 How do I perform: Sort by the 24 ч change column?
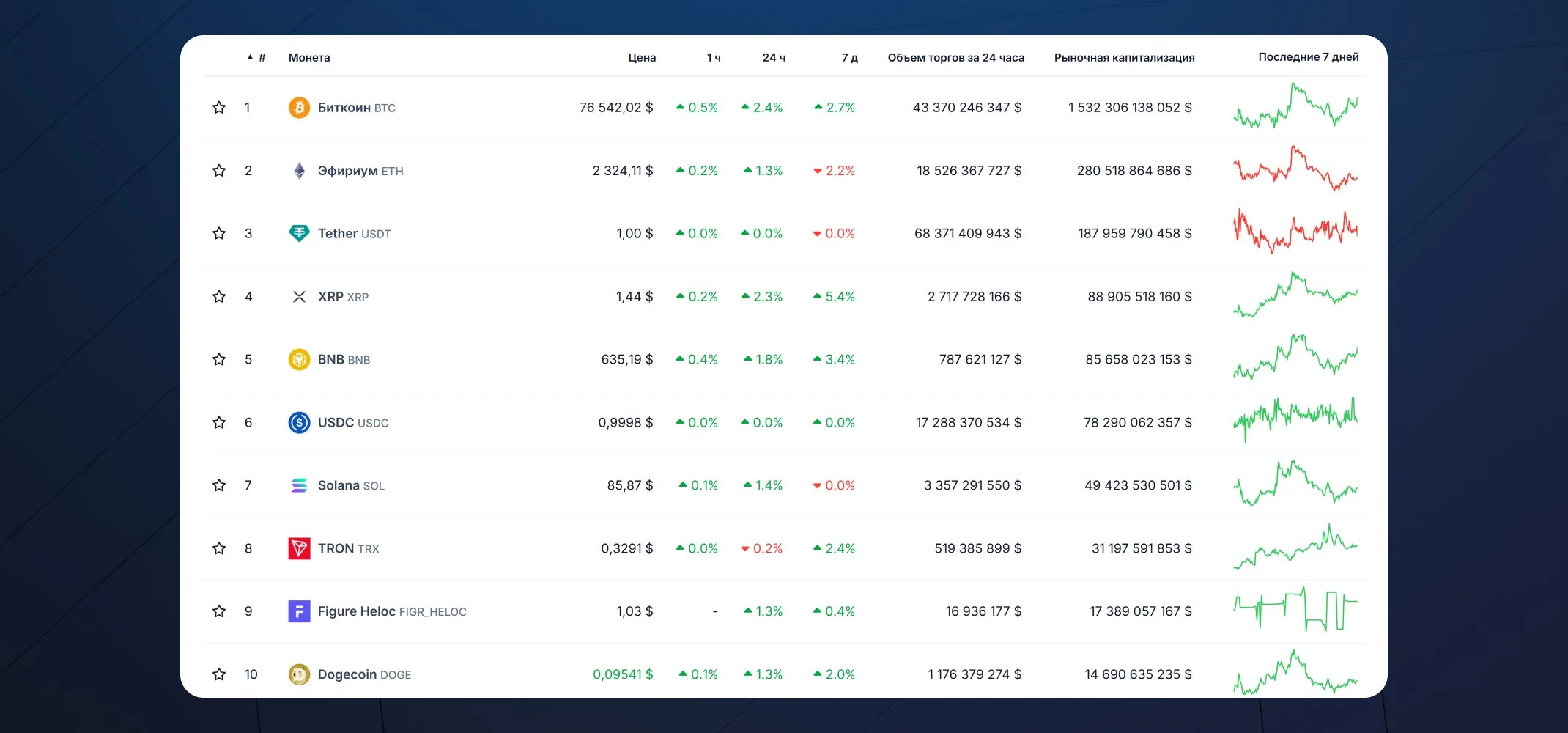(774, 57)
